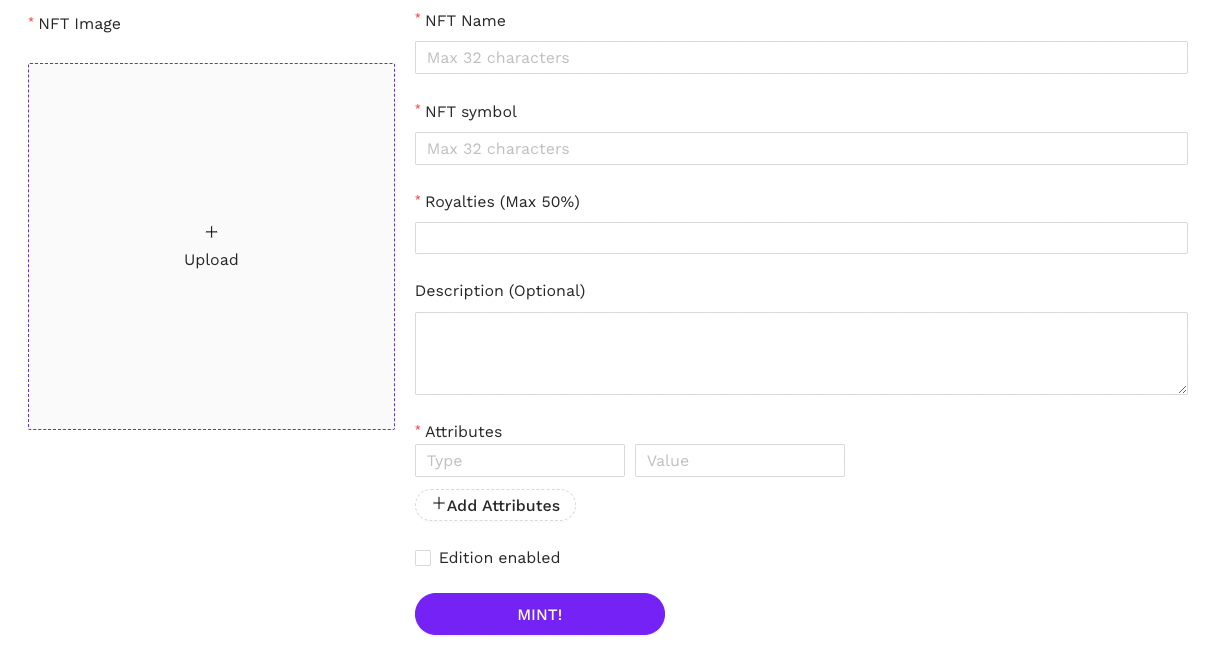The height and width of the screenshot is (668, 1209).
Task: Focus the NFT Name input field
Action: pos(801,58)
